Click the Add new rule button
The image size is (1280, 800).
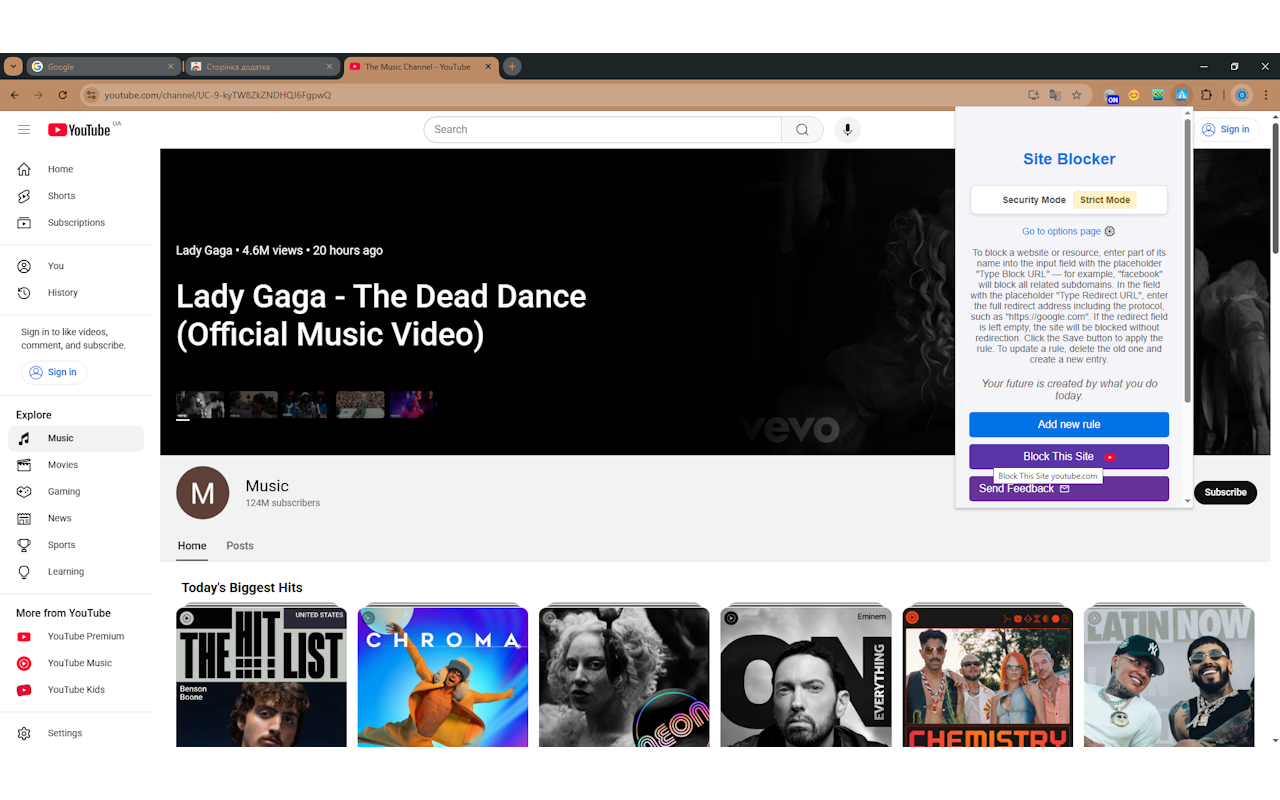[x=1069, y=424]
